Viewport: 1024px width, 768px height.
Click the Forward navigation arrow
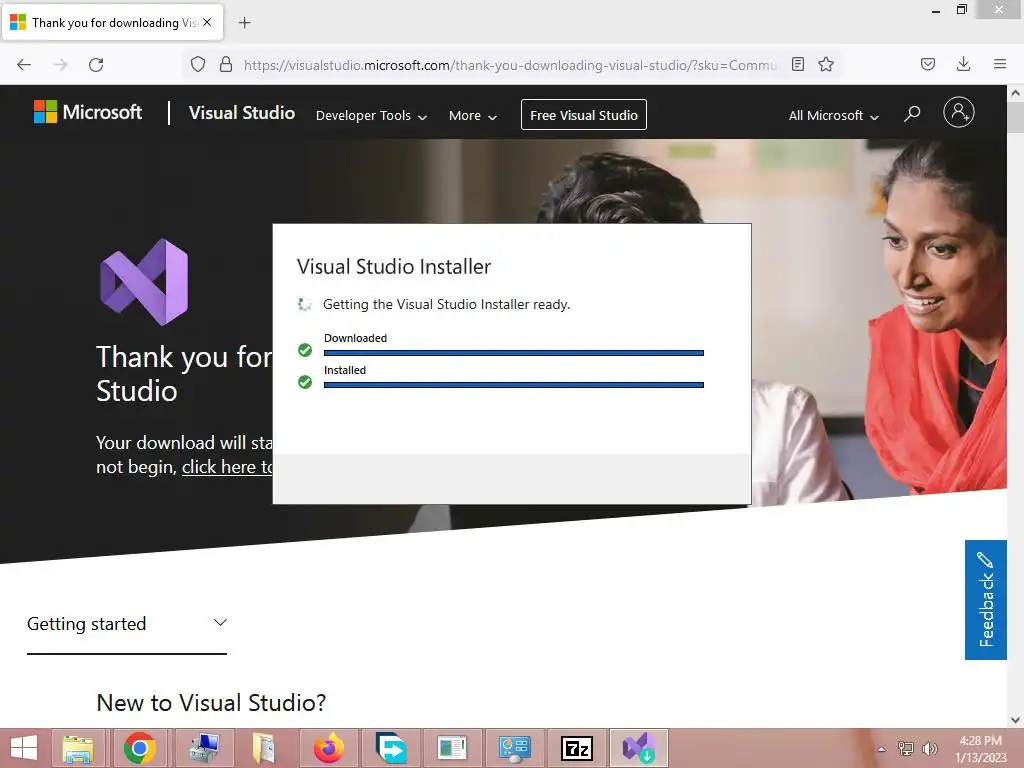coord(60,65)
